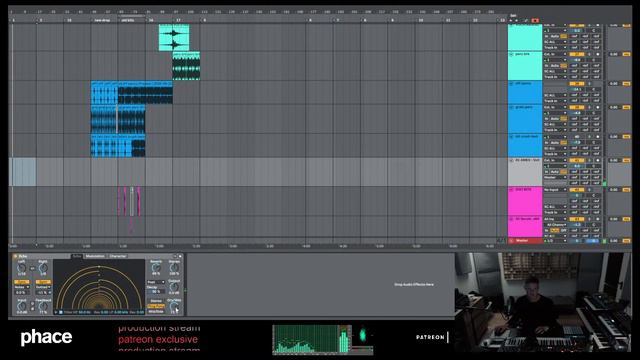Select the top cyan audio clip
The image size is (640, 360).
(x=174, y=38)
